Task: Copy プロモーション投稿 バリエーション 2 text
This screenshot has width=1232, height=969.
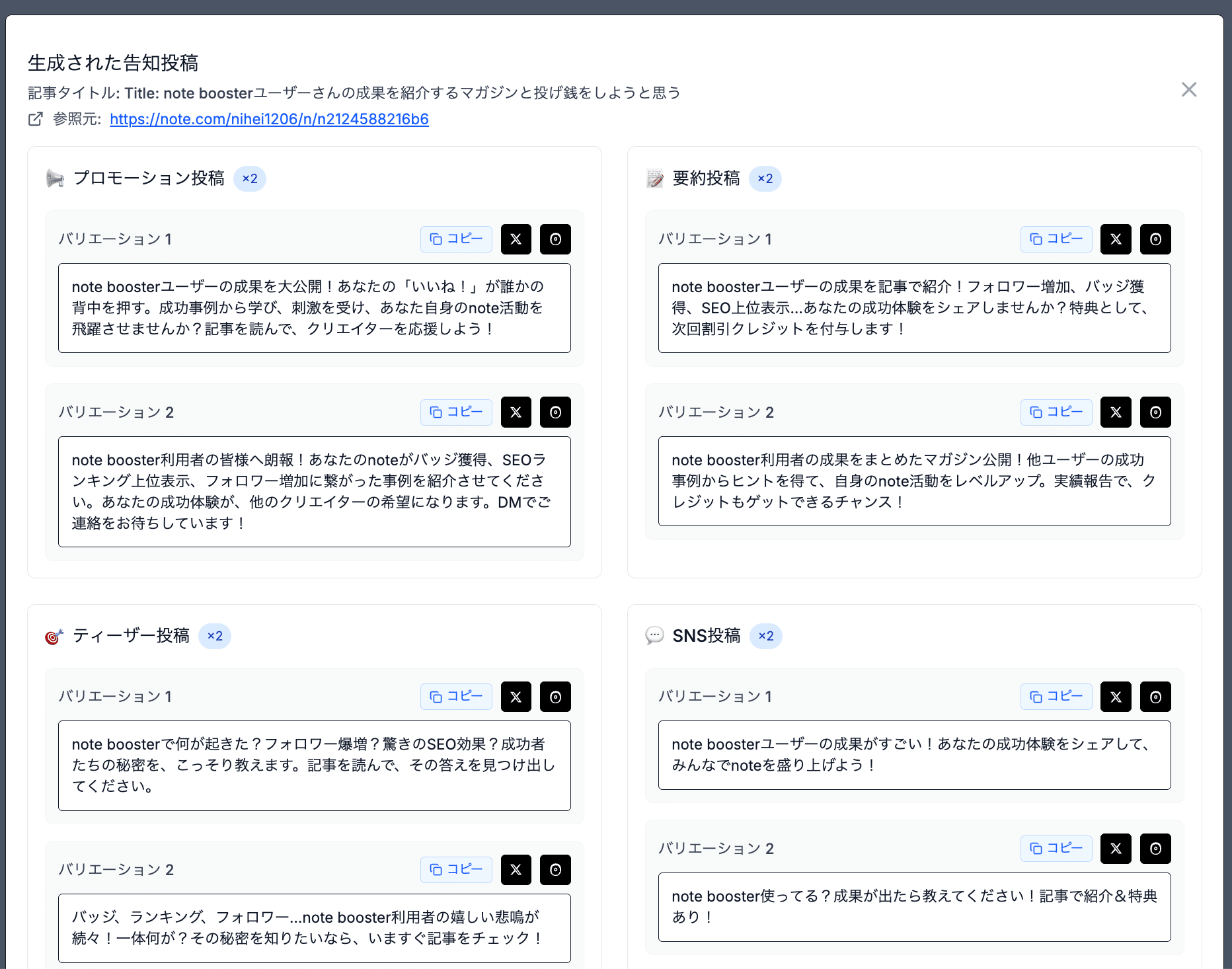Action: 456,412
